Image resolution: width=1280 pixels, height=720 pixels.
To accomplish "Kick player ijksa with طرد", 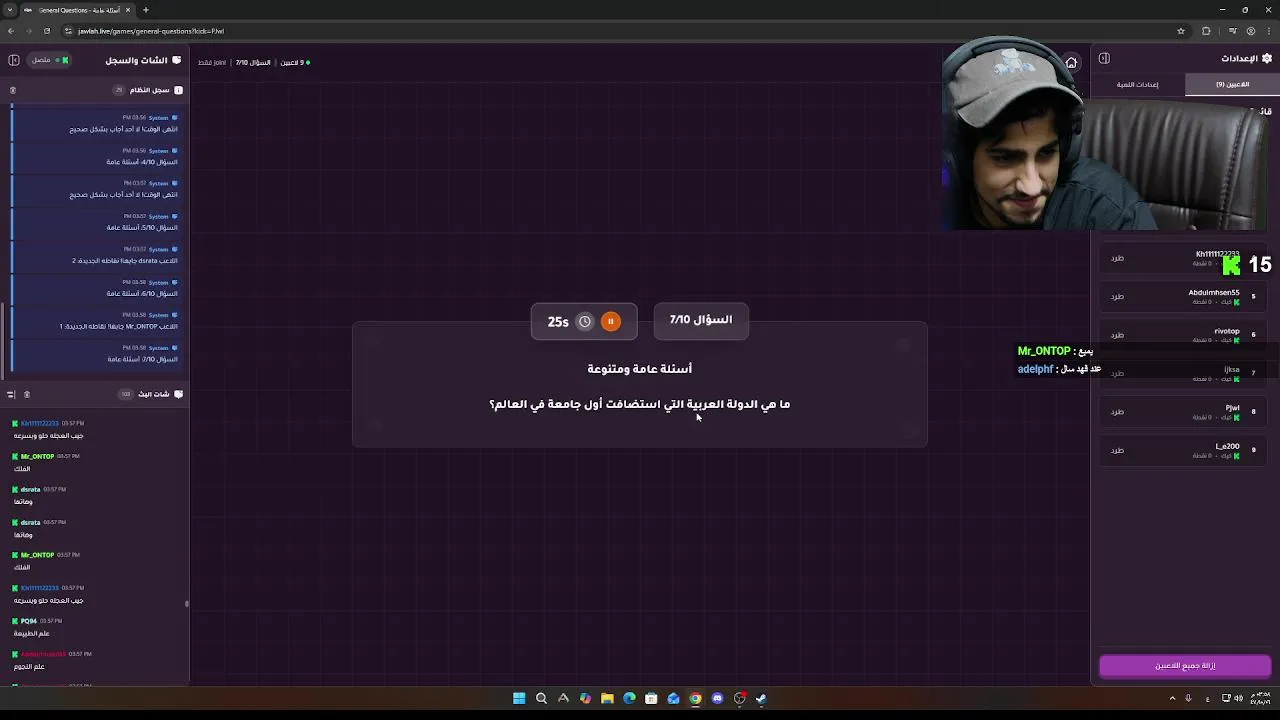I will coord(1117,373).
